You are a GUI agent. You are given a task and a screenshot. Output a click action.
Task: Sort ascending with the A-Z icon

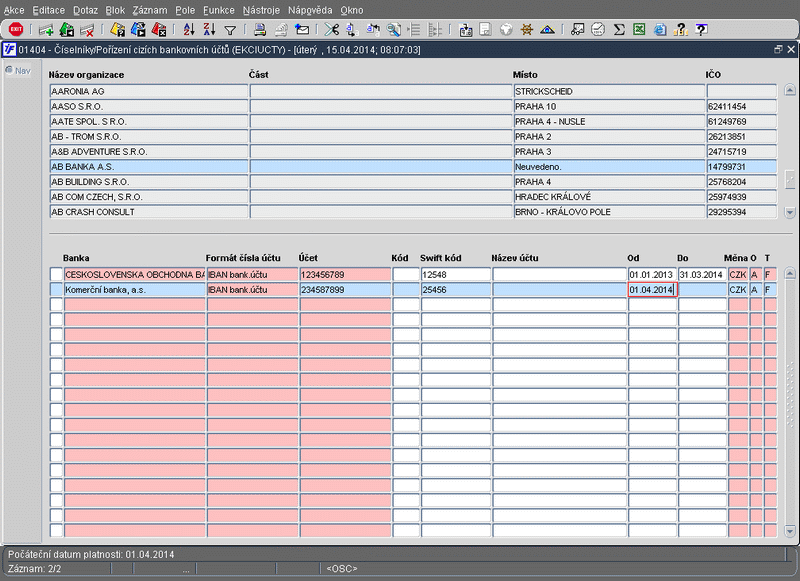coord(189,30)
